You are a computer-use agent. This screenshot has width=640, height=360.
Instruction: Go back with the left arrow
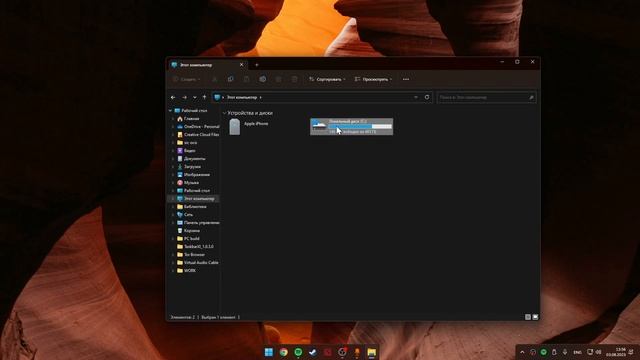[x=173, y=97]
